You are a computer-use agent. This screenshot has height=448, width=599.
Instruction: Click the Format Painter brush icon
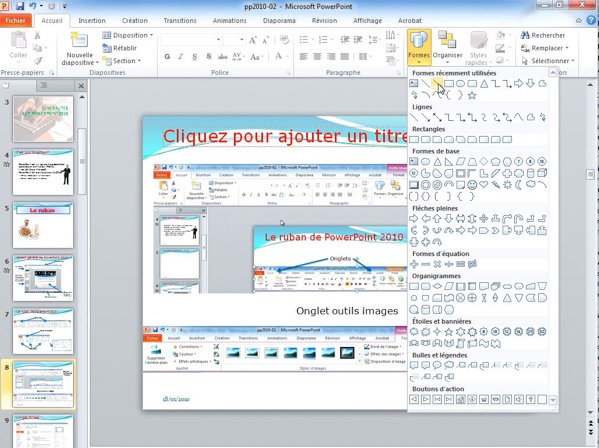click(x=37, y=61)
